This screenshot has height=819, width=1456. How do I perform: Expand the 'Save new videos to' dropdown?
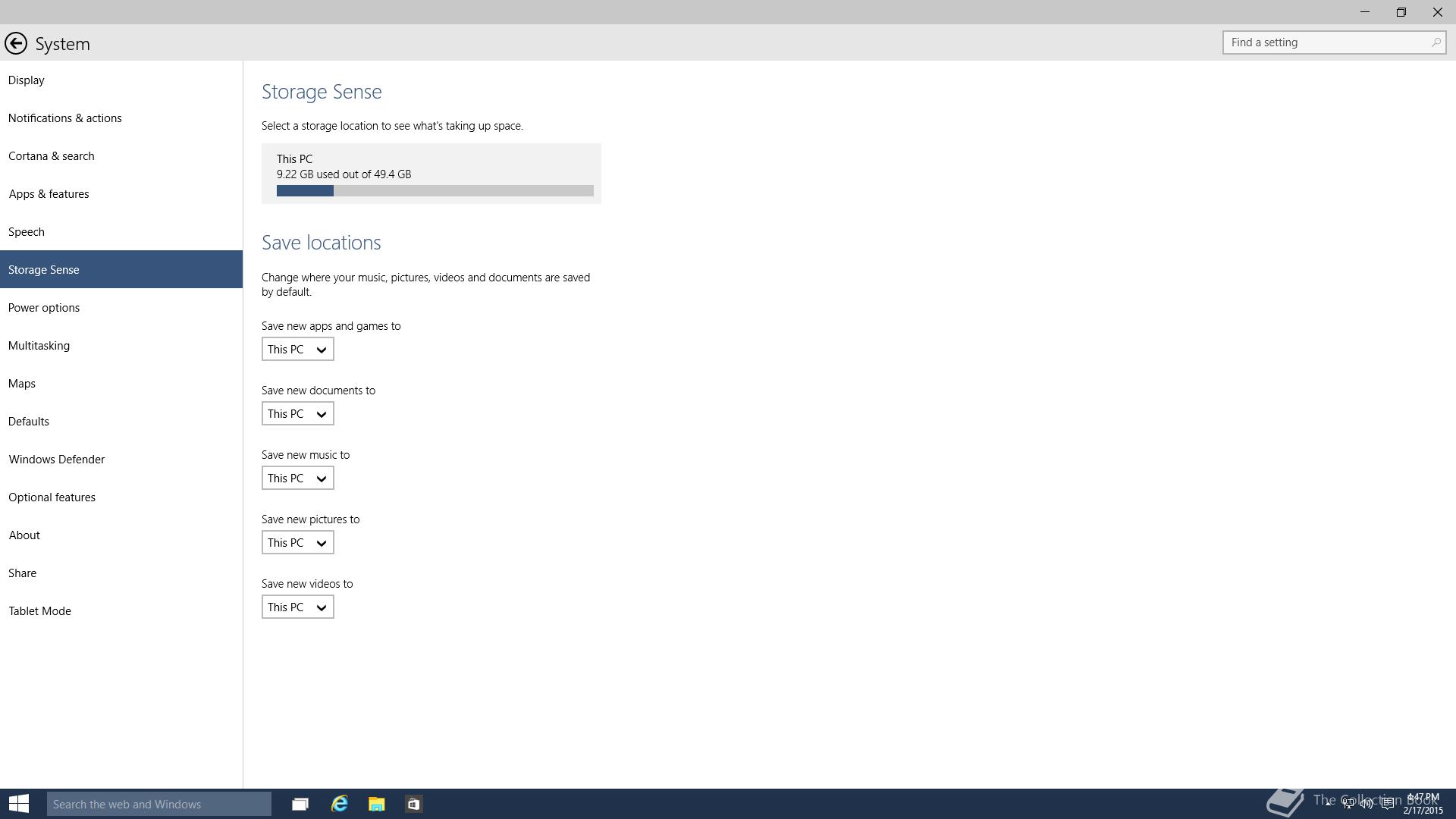[298, 607]
